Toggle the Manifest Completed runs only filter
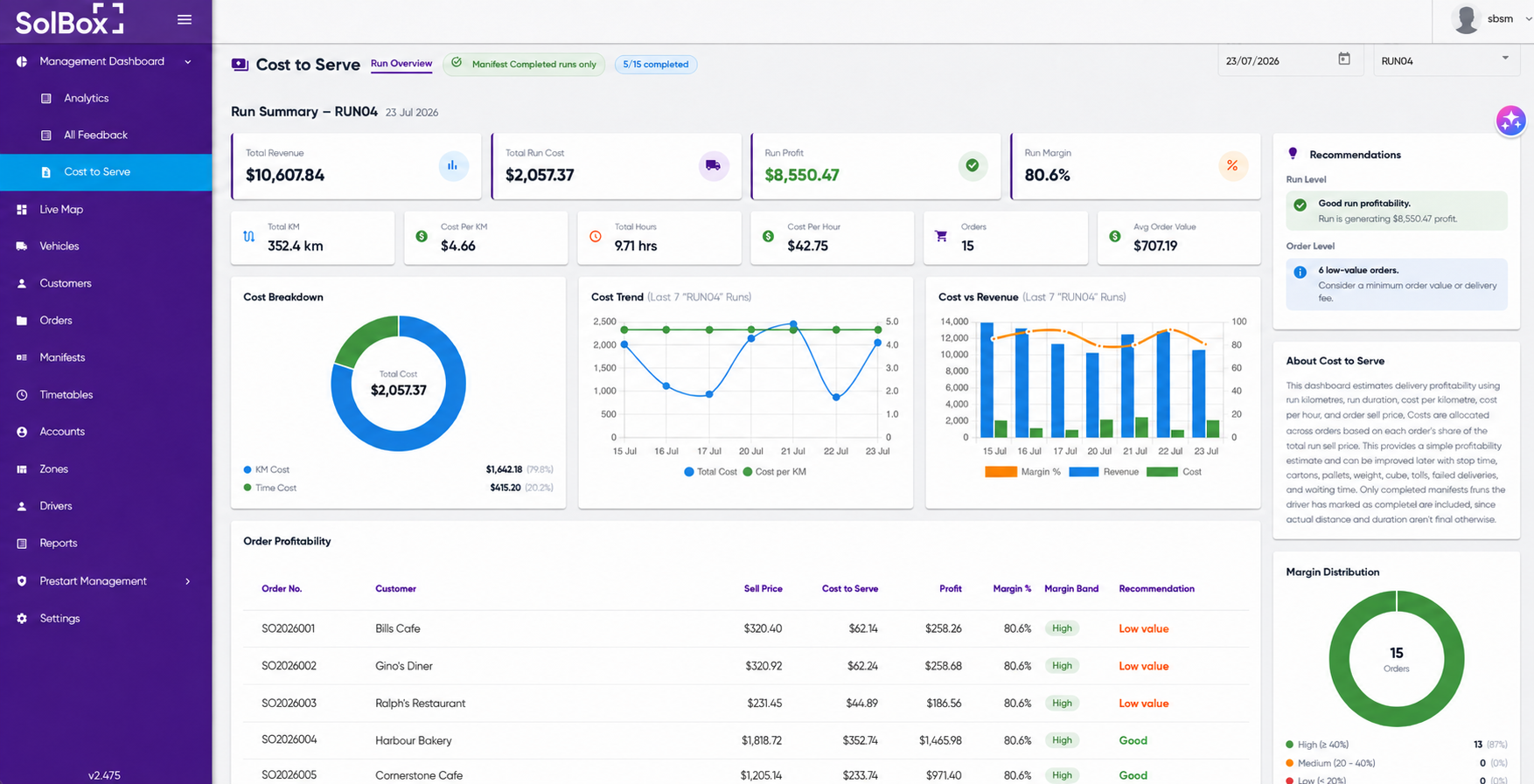The image size is (1534, 784). point(524,64)
